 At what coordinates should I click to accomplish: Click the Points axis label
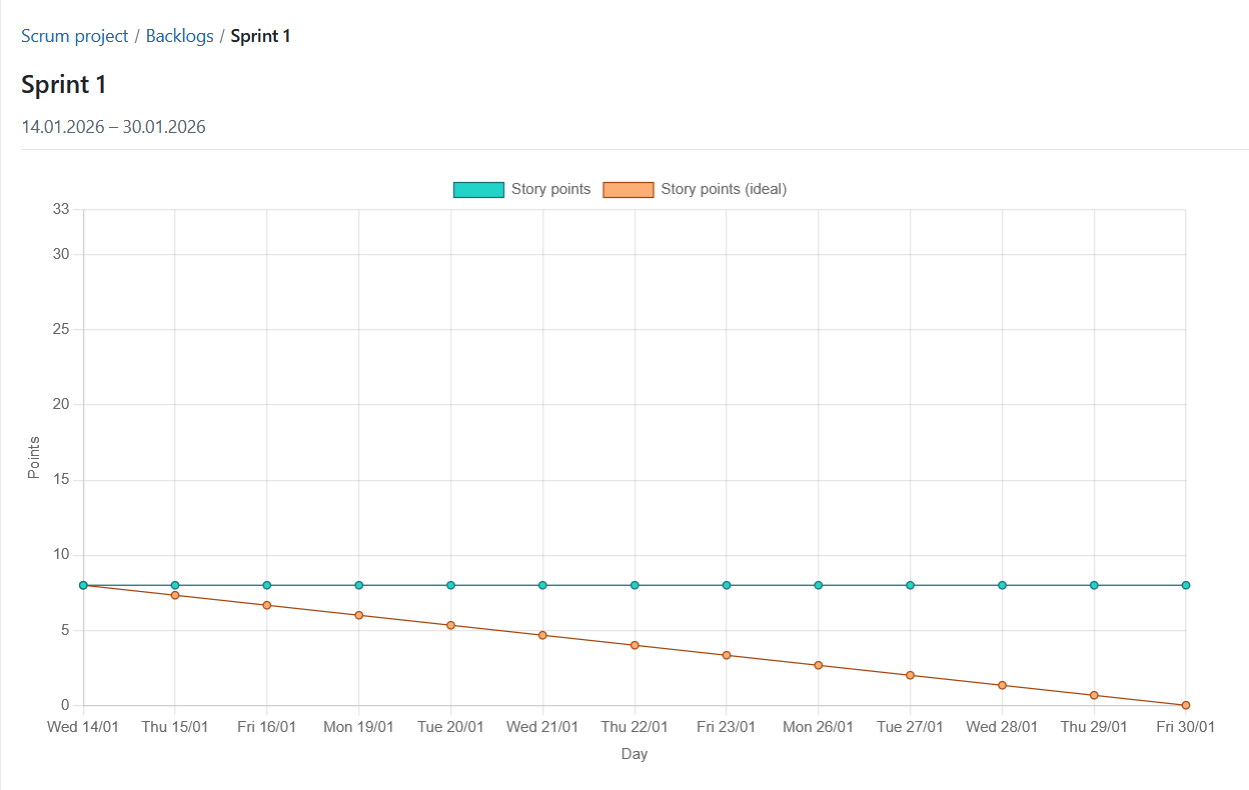(x=34, y=456)
